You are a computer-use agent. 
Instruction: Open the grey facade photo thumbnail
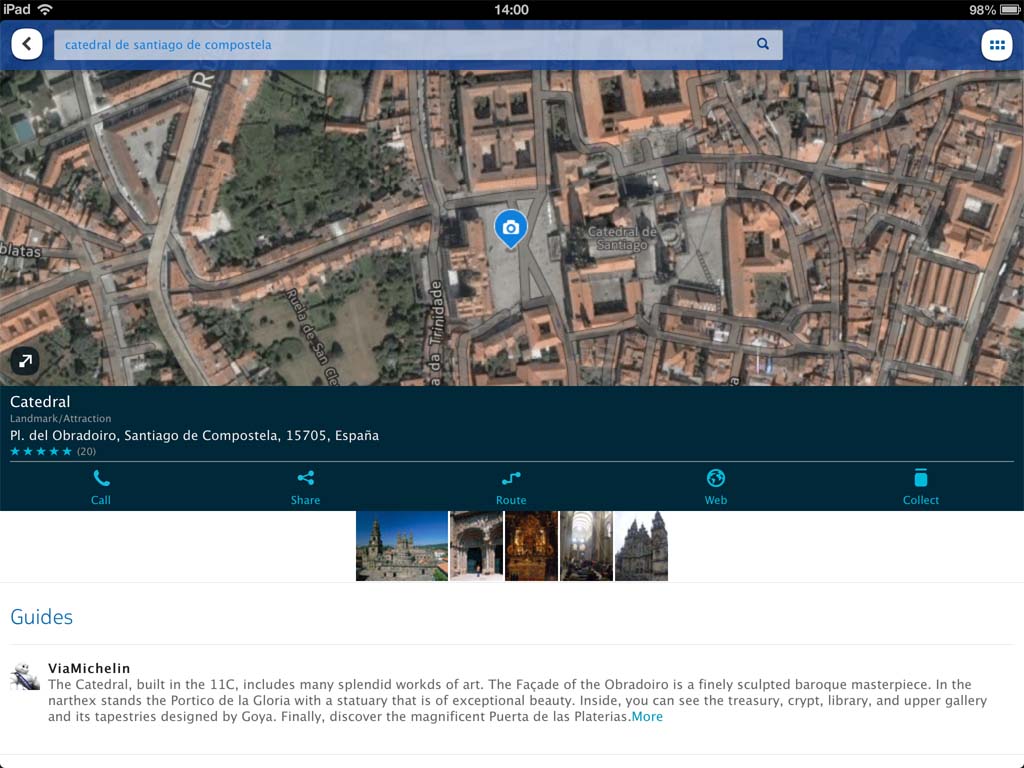click(641, 546)
